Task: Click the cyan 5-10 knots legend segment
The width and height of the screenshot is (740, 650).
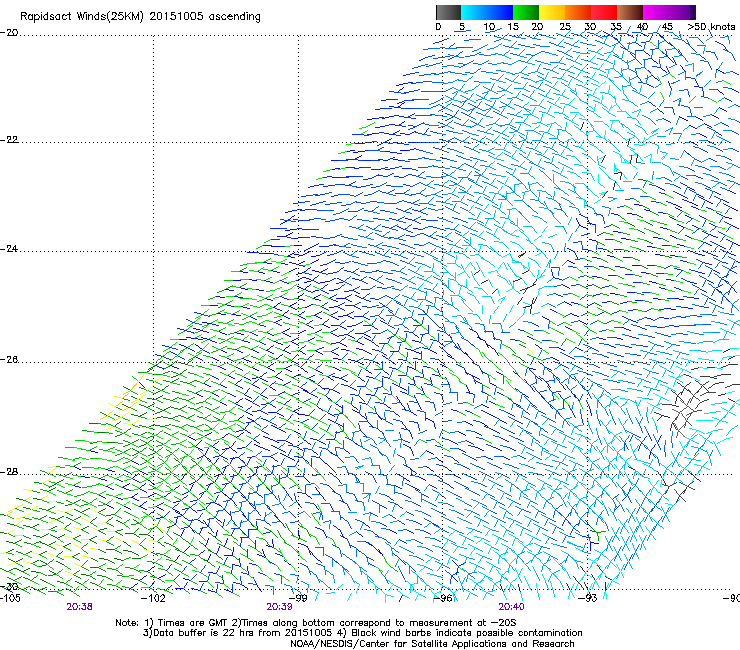Action: tap(474, 12)
